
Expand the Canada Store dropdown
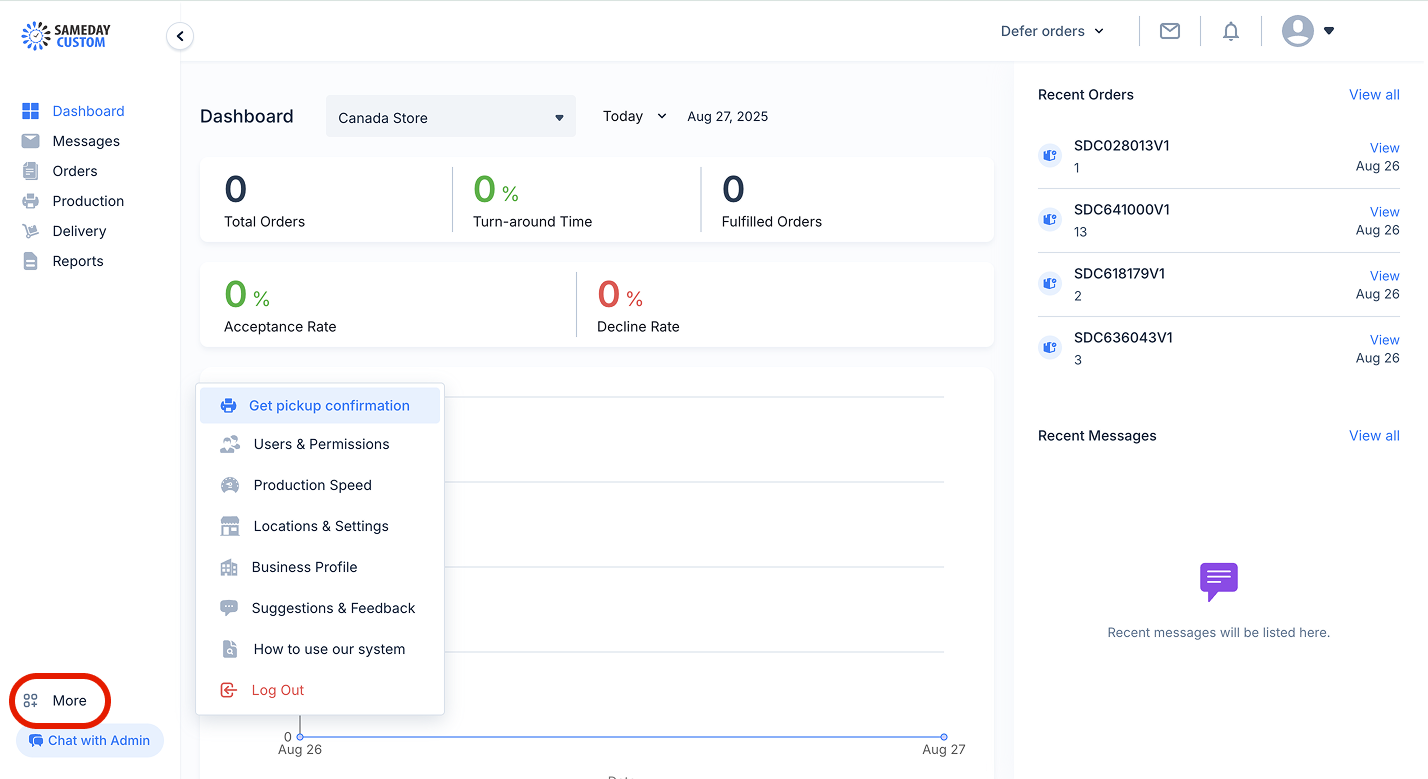click(x=451, y=117)
